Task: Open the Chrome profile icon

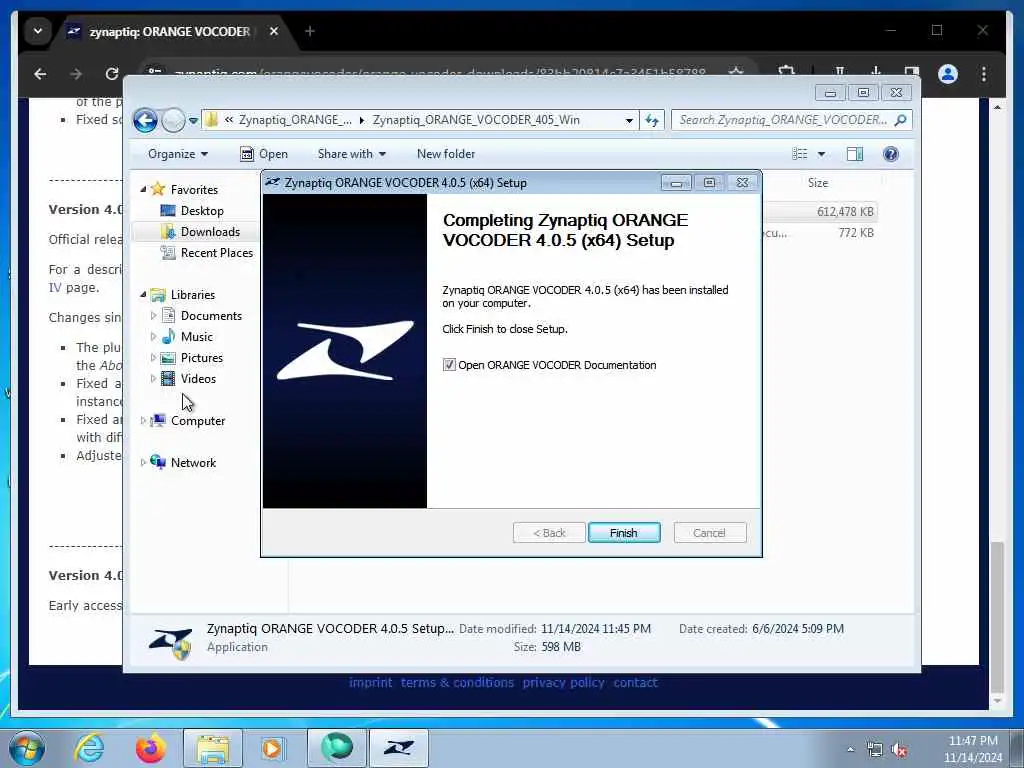Action: point(948,74)
